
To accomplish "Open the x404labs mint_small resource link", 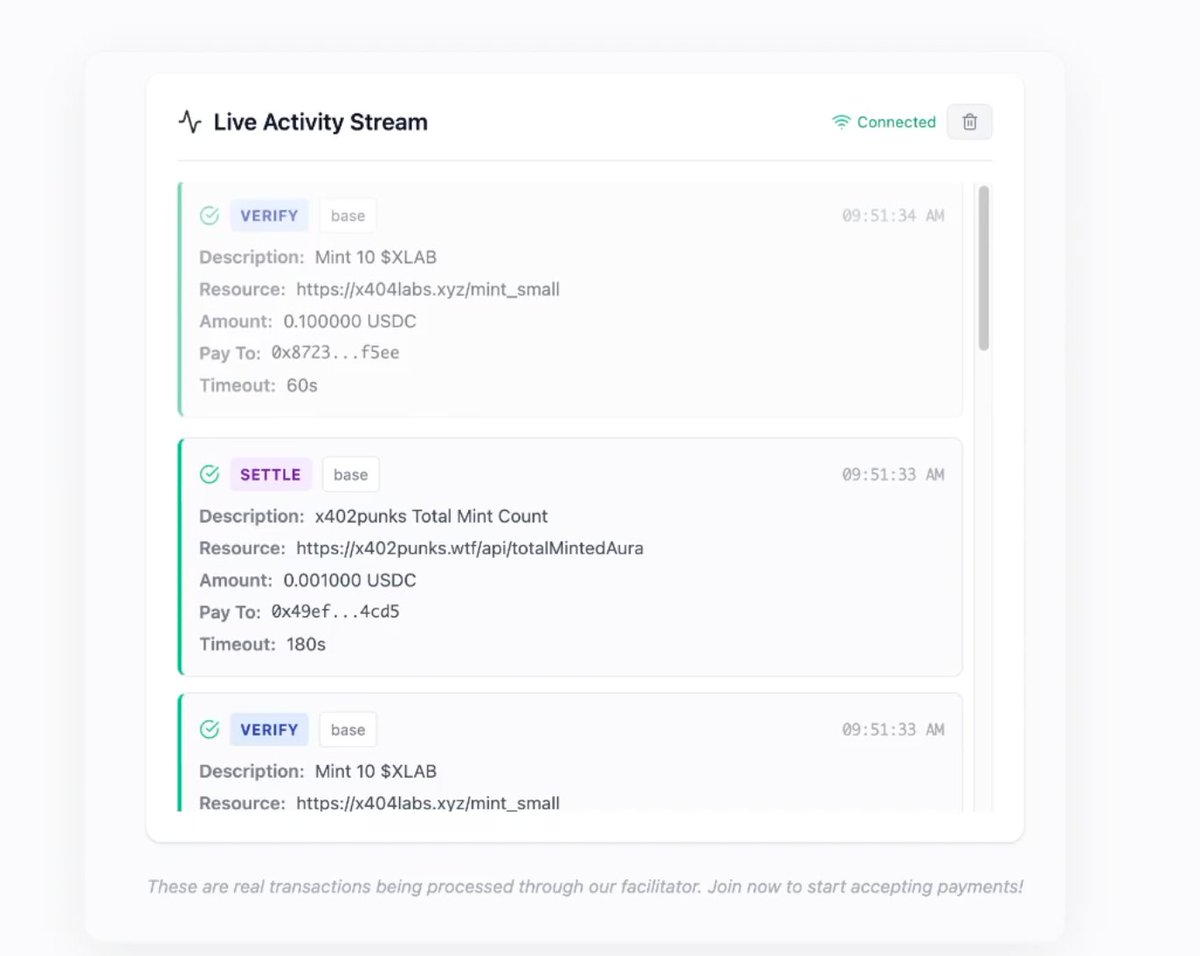I will point(428,289).
